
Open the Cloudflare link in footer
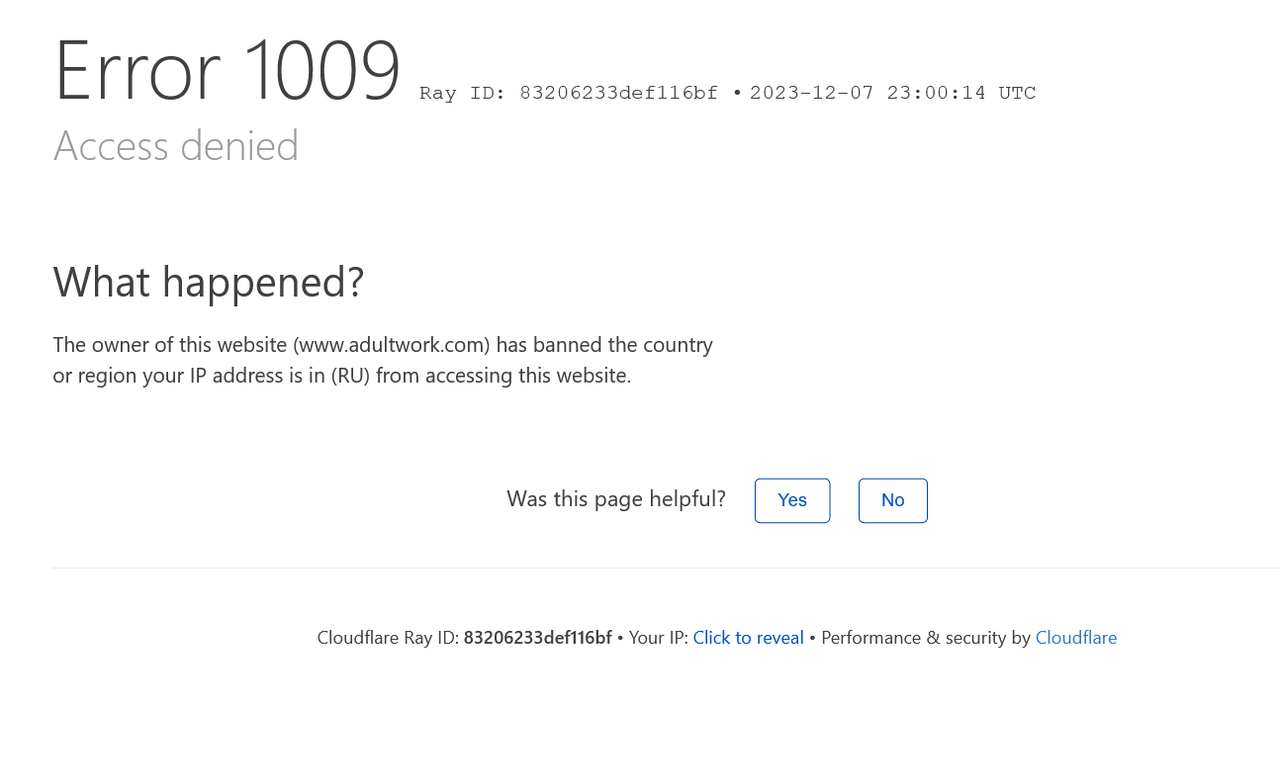(x=1076, y=638)
